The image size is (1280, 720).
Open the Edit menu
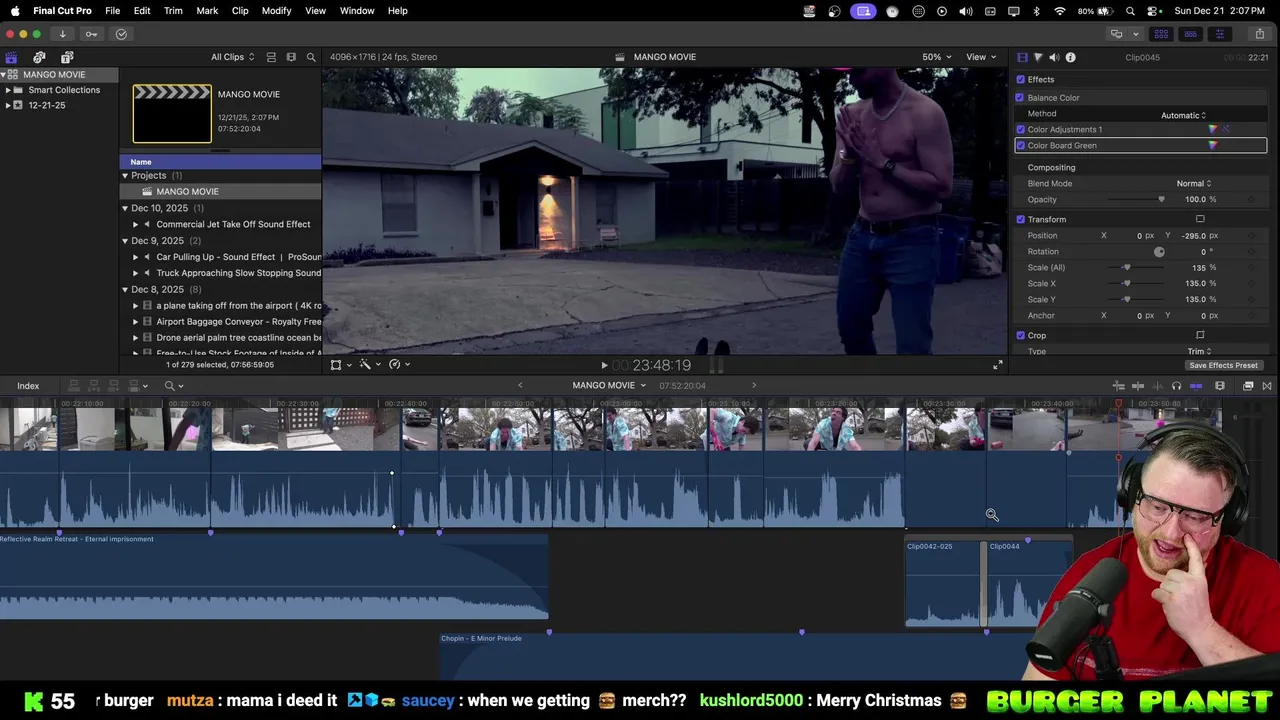(142, 10)
